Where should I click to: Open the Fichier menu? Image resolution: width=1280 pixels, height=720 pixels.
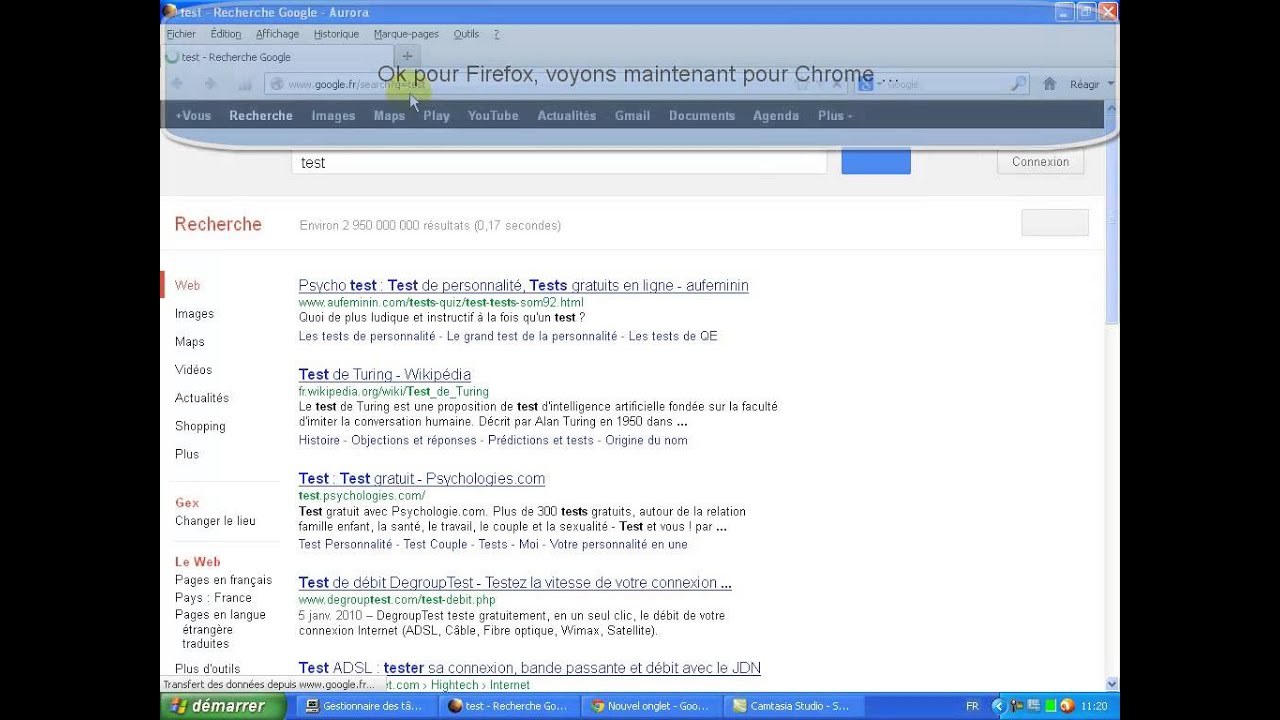pyautogui.click(x=181, y=34)
